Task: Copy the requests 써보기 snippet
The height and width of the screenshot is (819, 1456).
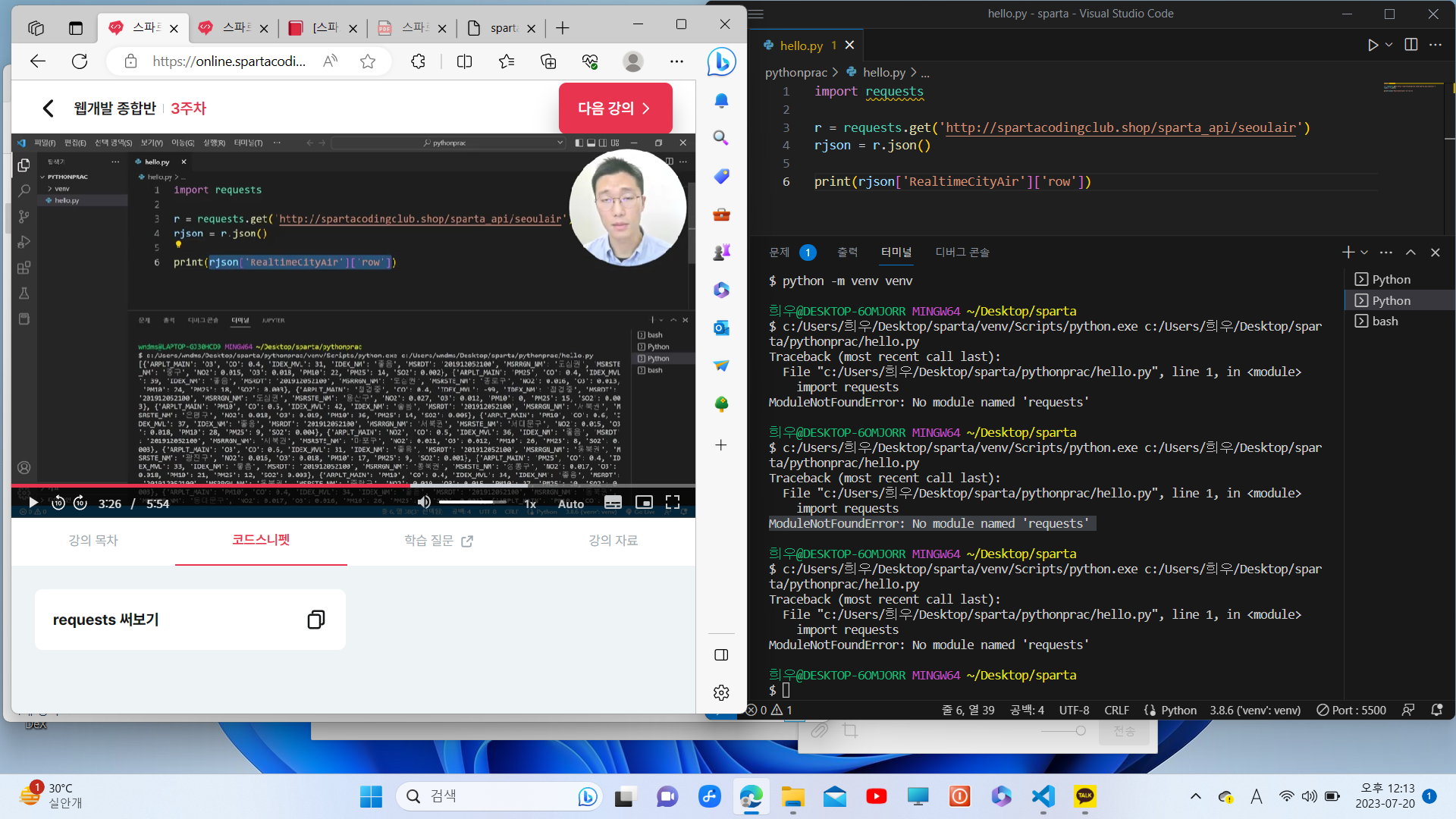Action: point(316,620)
